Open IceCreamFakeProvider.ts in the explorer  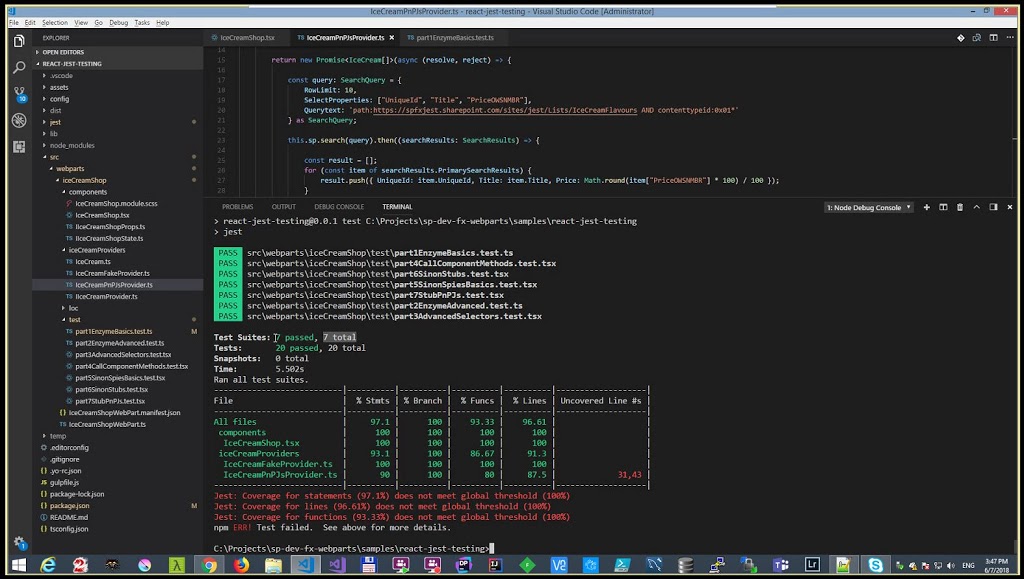[112, 274]
